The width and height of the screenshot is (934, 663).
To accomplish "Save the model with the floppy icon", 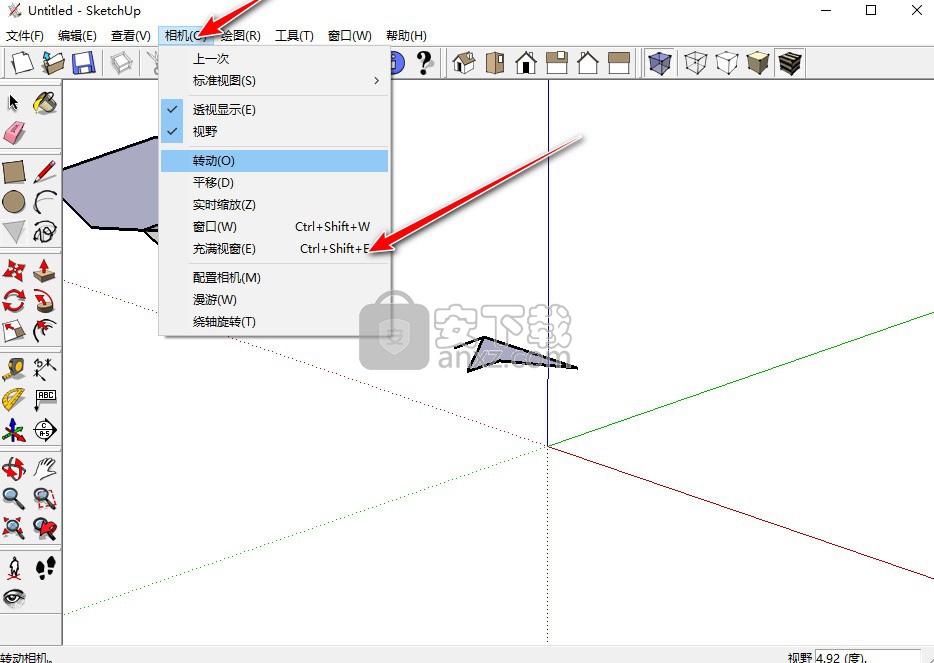I will (84, 63).
